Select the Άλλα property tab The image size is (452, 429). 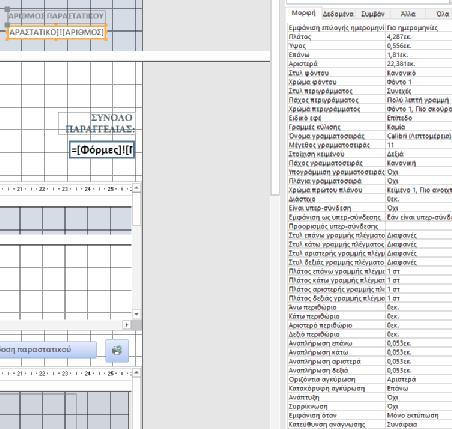(408, 14)
